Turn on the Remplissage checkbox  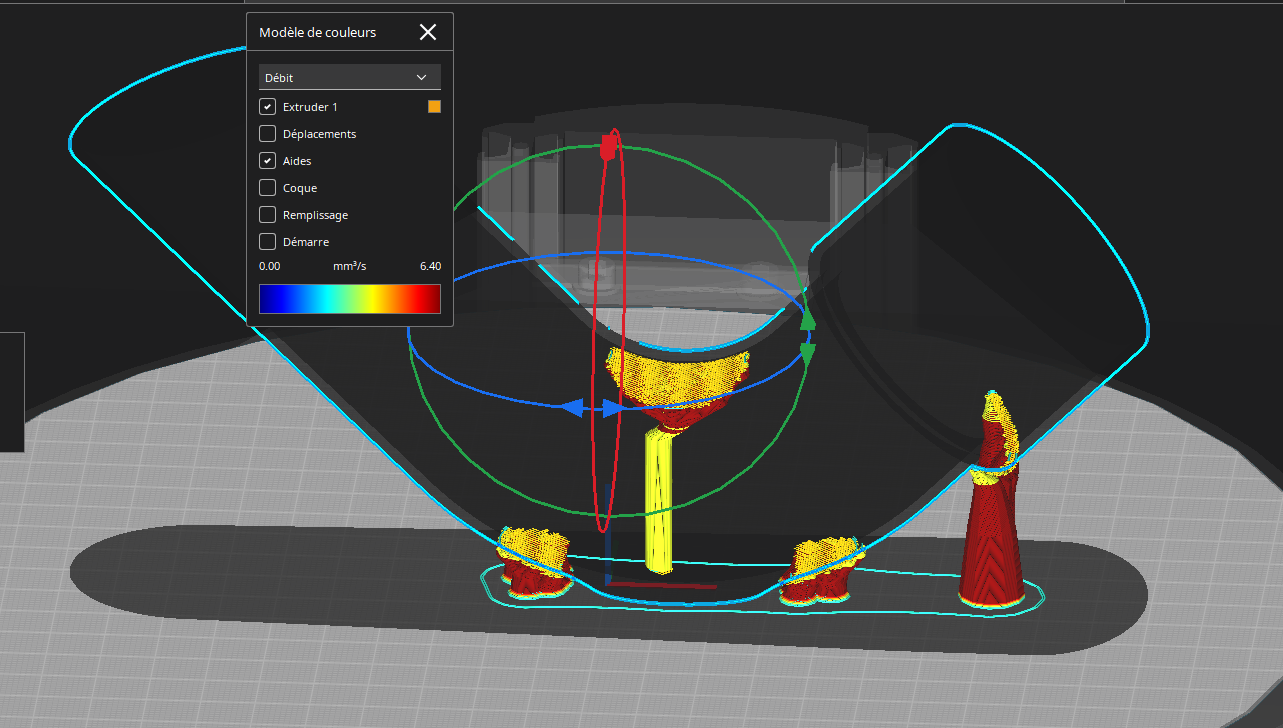click(268, 215)
